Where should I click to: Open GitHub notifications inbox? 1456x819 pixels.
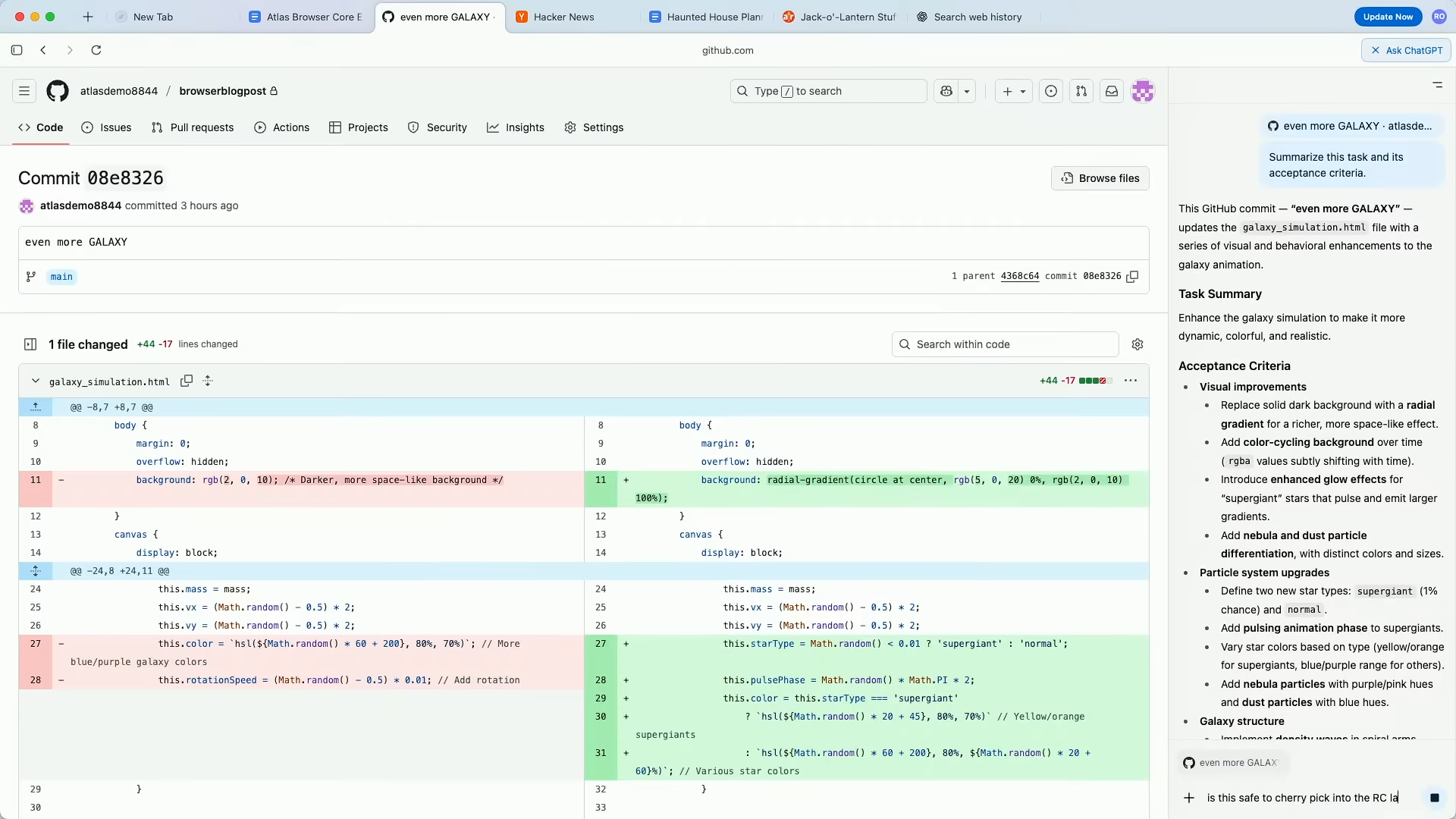click(x=1112, y=91)
